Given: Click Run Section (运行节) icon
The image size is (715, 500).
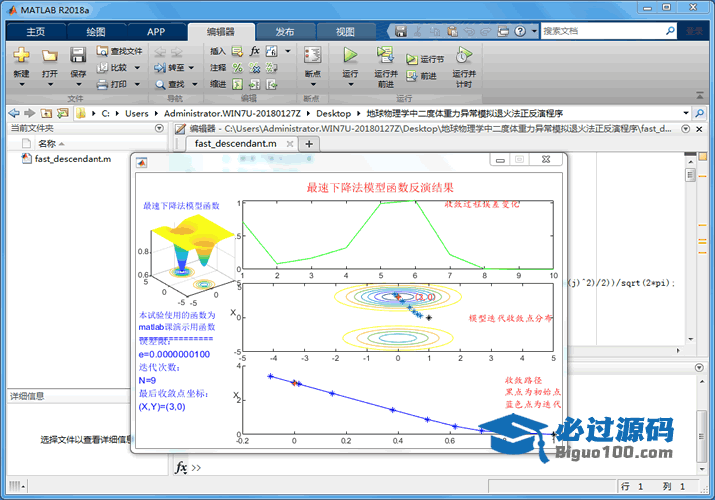Looking at the screenshot, I should pyautogui.click(x=412, y=59).
